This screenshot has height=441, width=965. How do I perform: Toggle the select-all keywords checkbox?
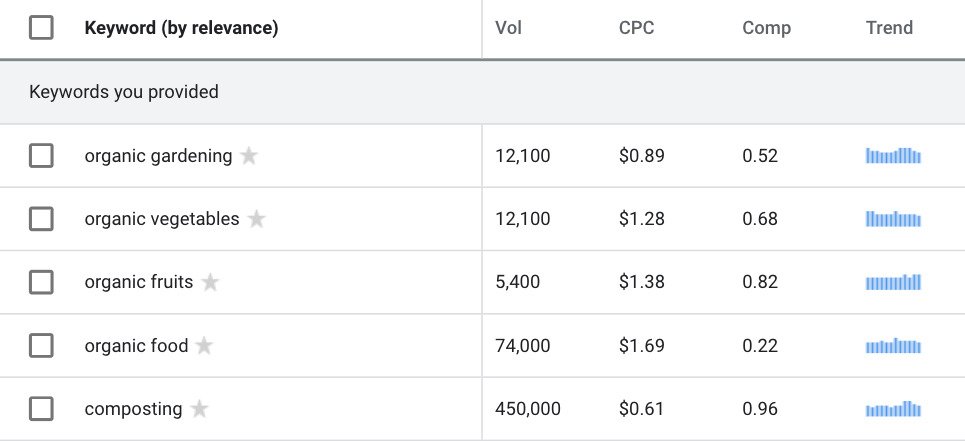pyautogui.click(x=41, y=28)
